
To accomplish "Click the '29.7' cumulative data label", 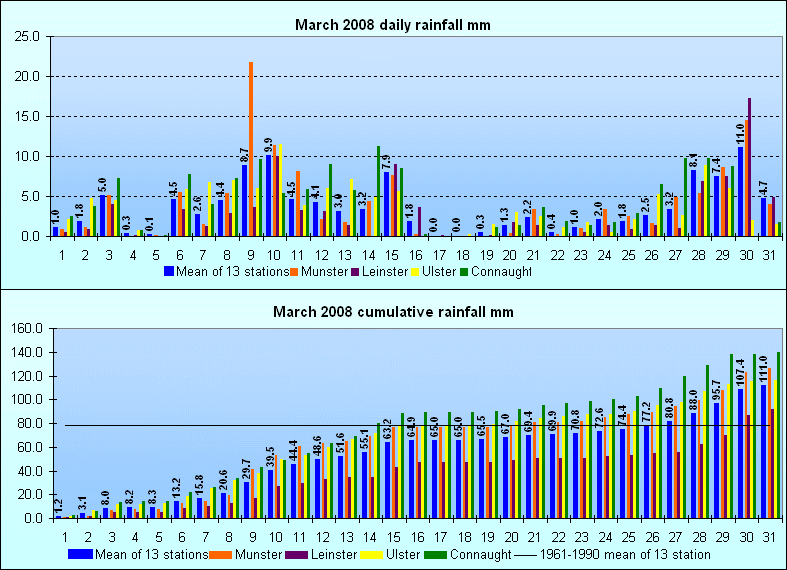I will point(246,470).
